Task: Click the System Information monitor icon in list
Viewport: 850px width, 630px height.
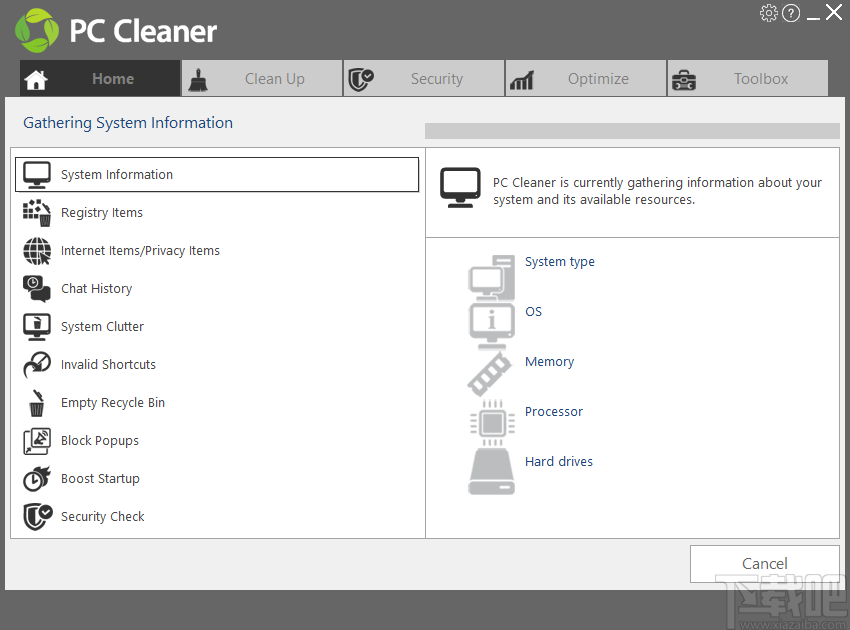Action: 37,175
